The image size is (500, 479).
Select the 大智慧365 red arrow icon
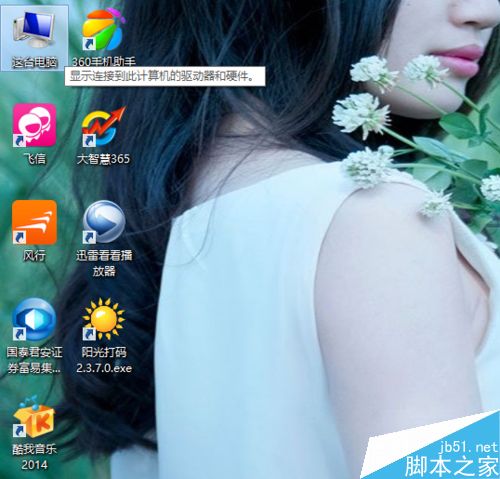point(104,127)
